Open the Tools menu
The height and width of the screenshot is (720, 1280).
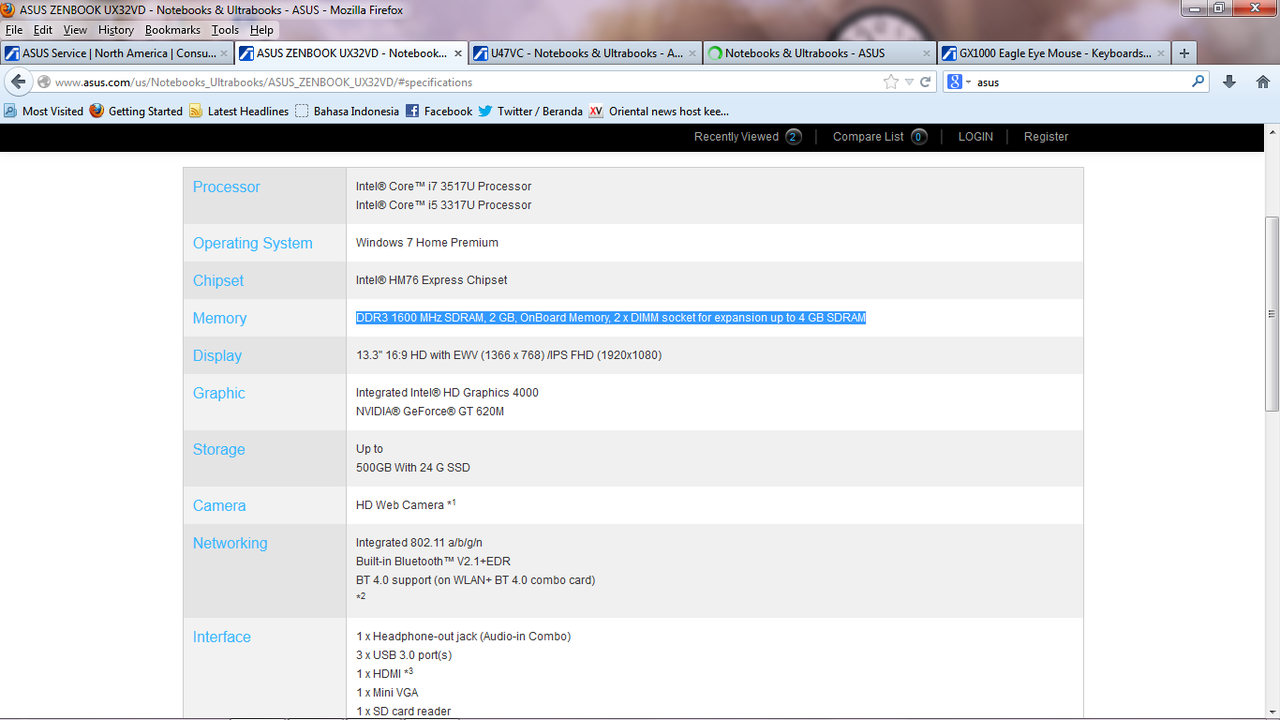(x=225, y=30)
